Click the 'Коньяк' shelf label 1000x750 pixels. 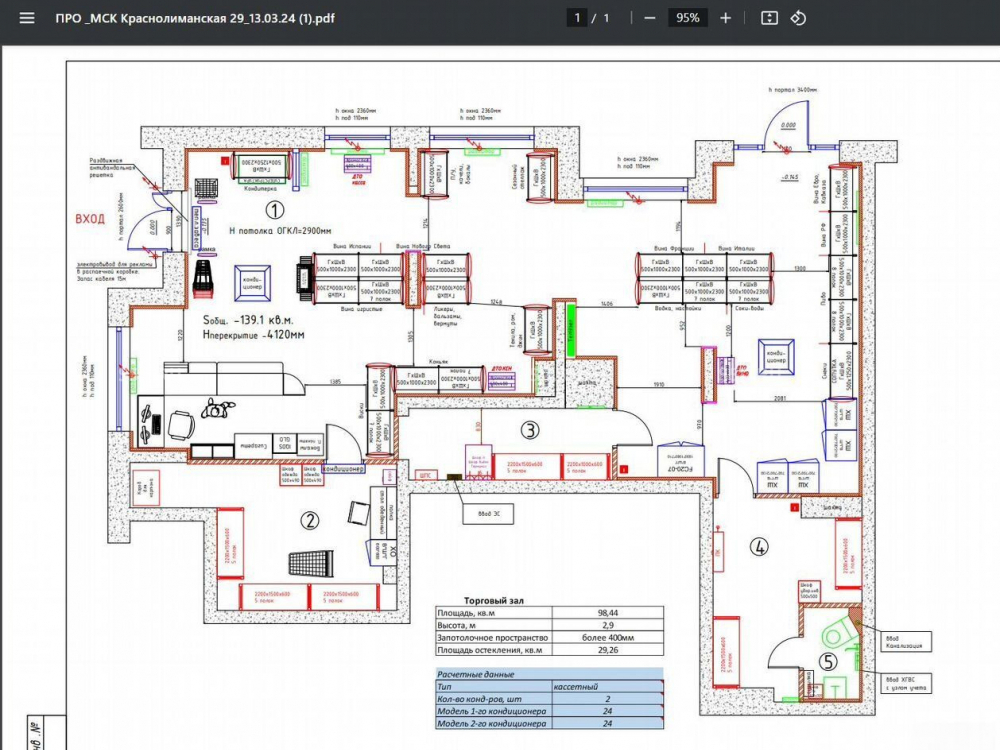[x=438, y=362]
